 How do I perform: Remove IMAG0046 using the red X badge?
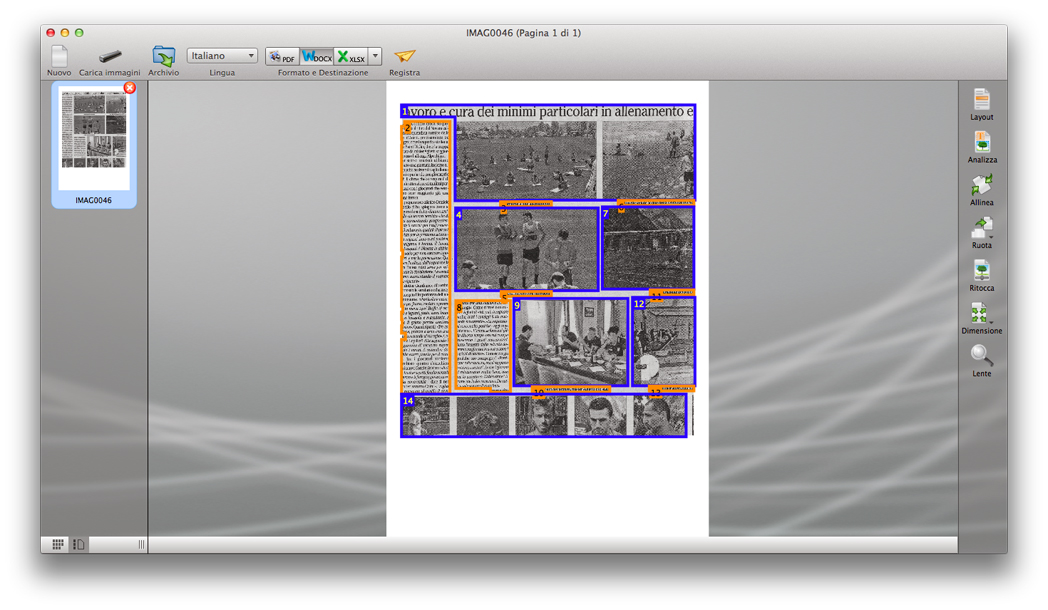pyautogui.click(x=130, y=88)
